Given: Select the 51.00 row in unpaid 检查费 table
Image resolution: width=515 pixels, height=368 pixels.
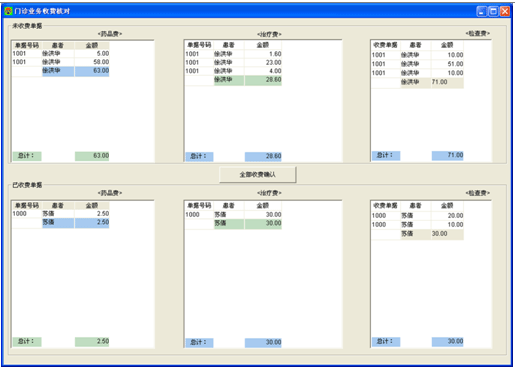Looking at the screenshot, I should (x=417, y=64).
